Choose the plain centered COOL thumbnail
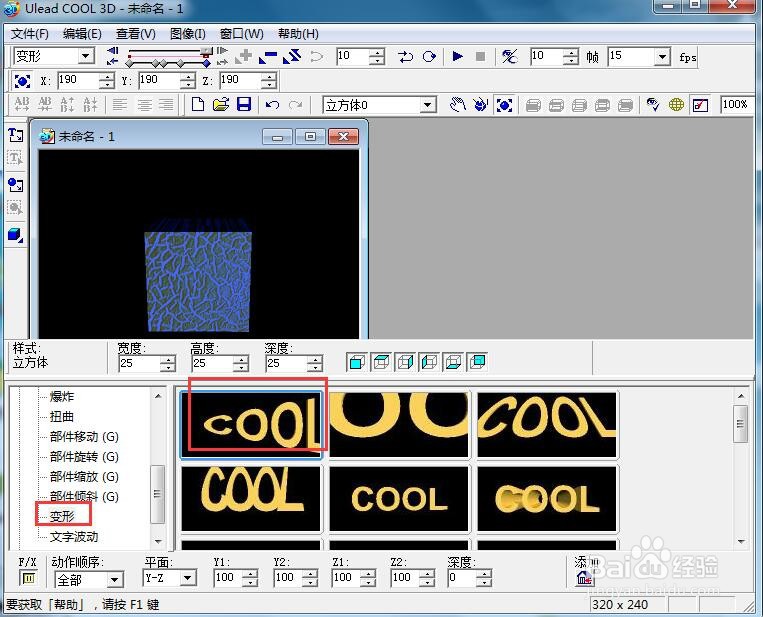 tap(399, 499)
